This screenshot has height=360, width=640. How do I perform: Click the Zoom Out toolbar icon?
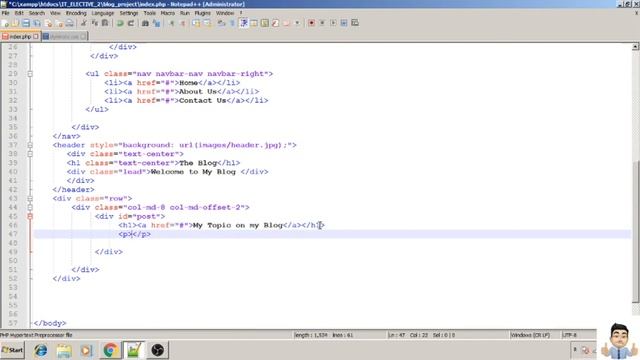[183, 23]
